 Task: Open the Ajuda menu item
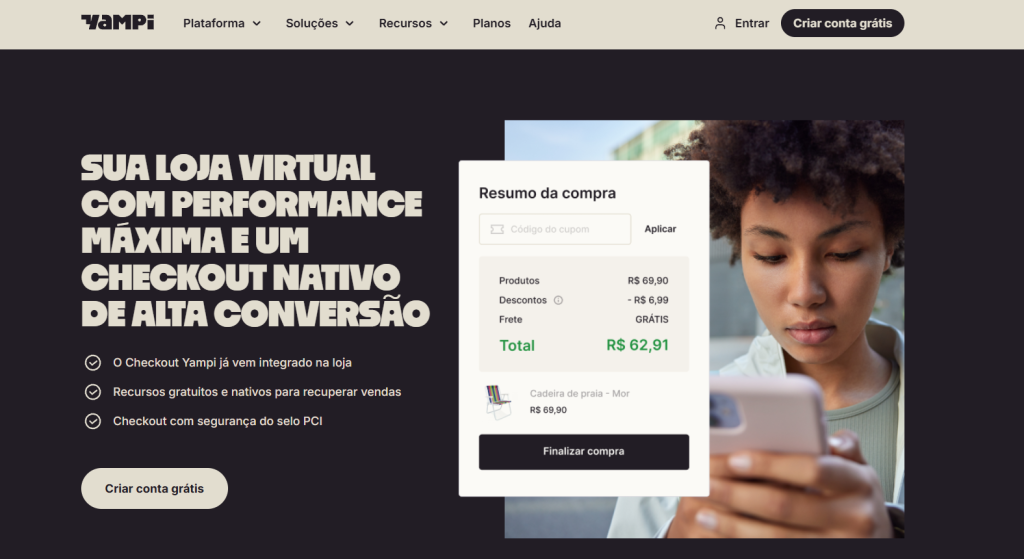tap(545, 24)
